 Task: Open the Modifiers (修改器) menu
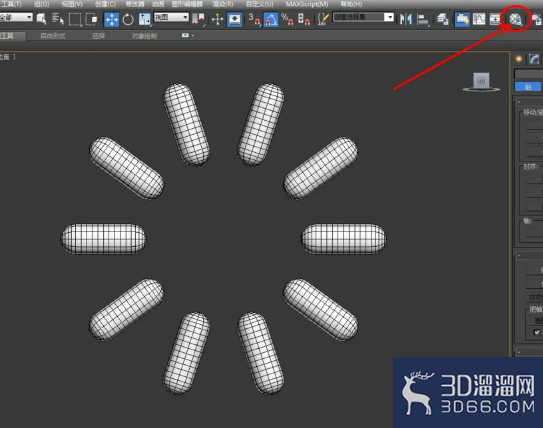coord(135,4)
